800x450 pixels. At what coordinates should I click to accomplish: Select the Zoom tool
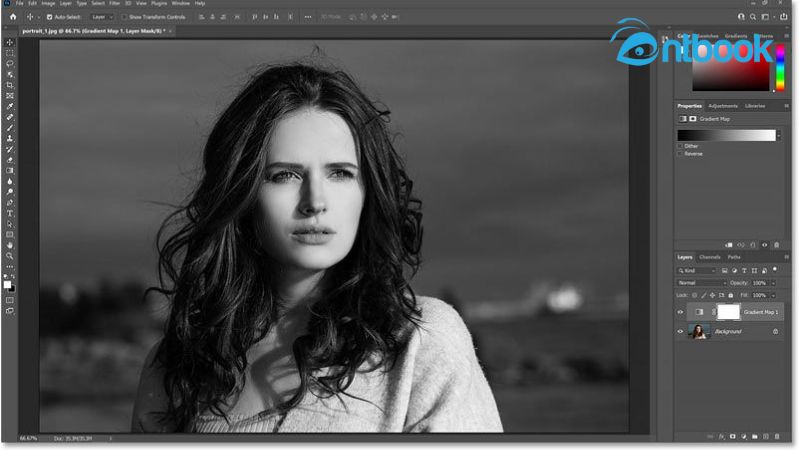click(10, 256)
